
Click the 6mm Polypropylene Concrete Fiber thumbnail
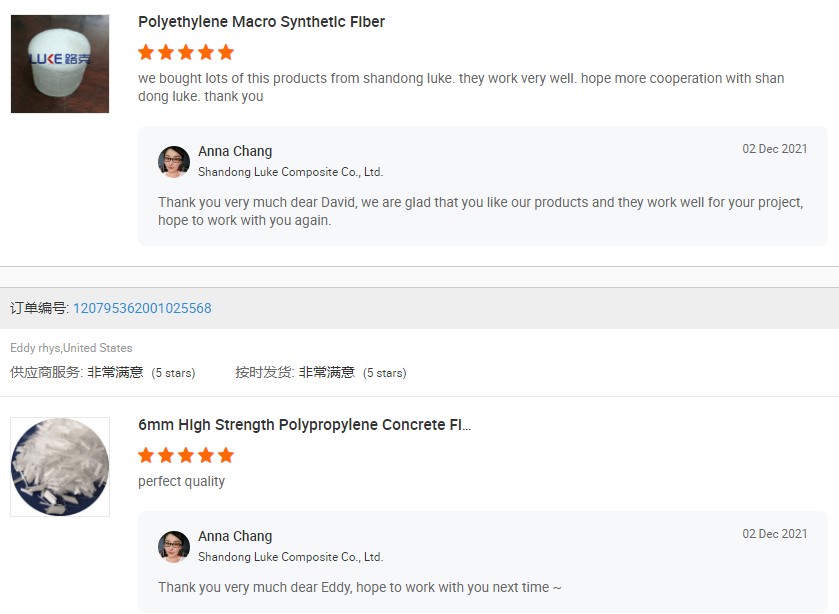(60, 466)
